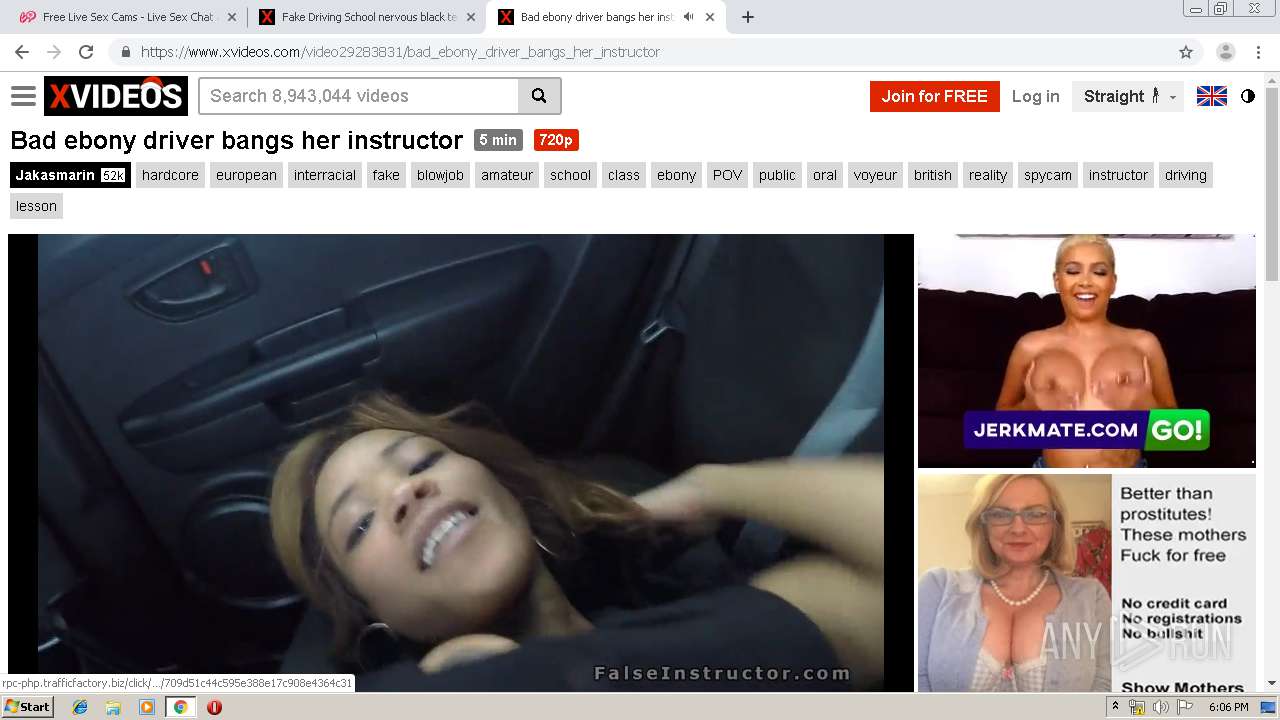Go back in browser history
The width and height of the screenshot is (1280, 720).
[x=22, y=52]
